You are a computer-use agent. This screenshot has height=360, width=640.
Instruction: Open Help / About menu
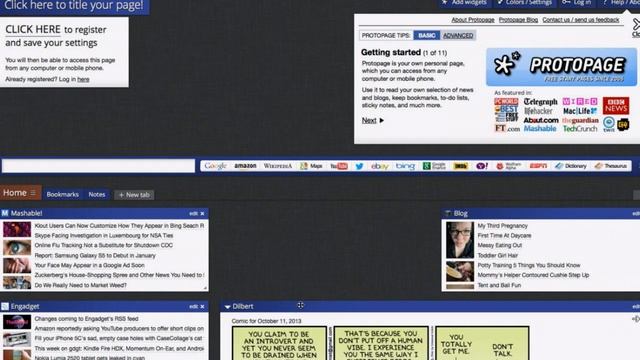pyautogui.click(x=620, y=3)
